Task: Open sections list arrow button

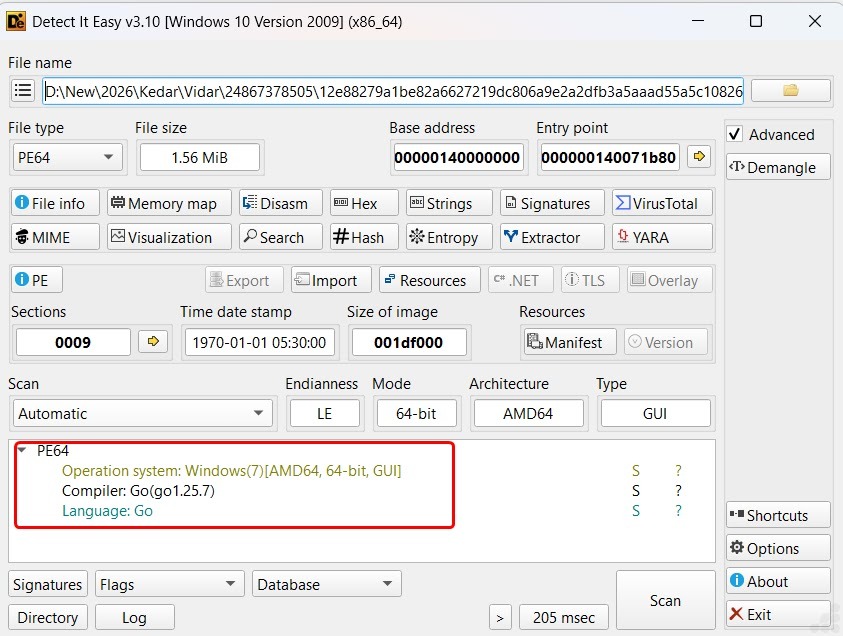Action: (x=153, y=342)
